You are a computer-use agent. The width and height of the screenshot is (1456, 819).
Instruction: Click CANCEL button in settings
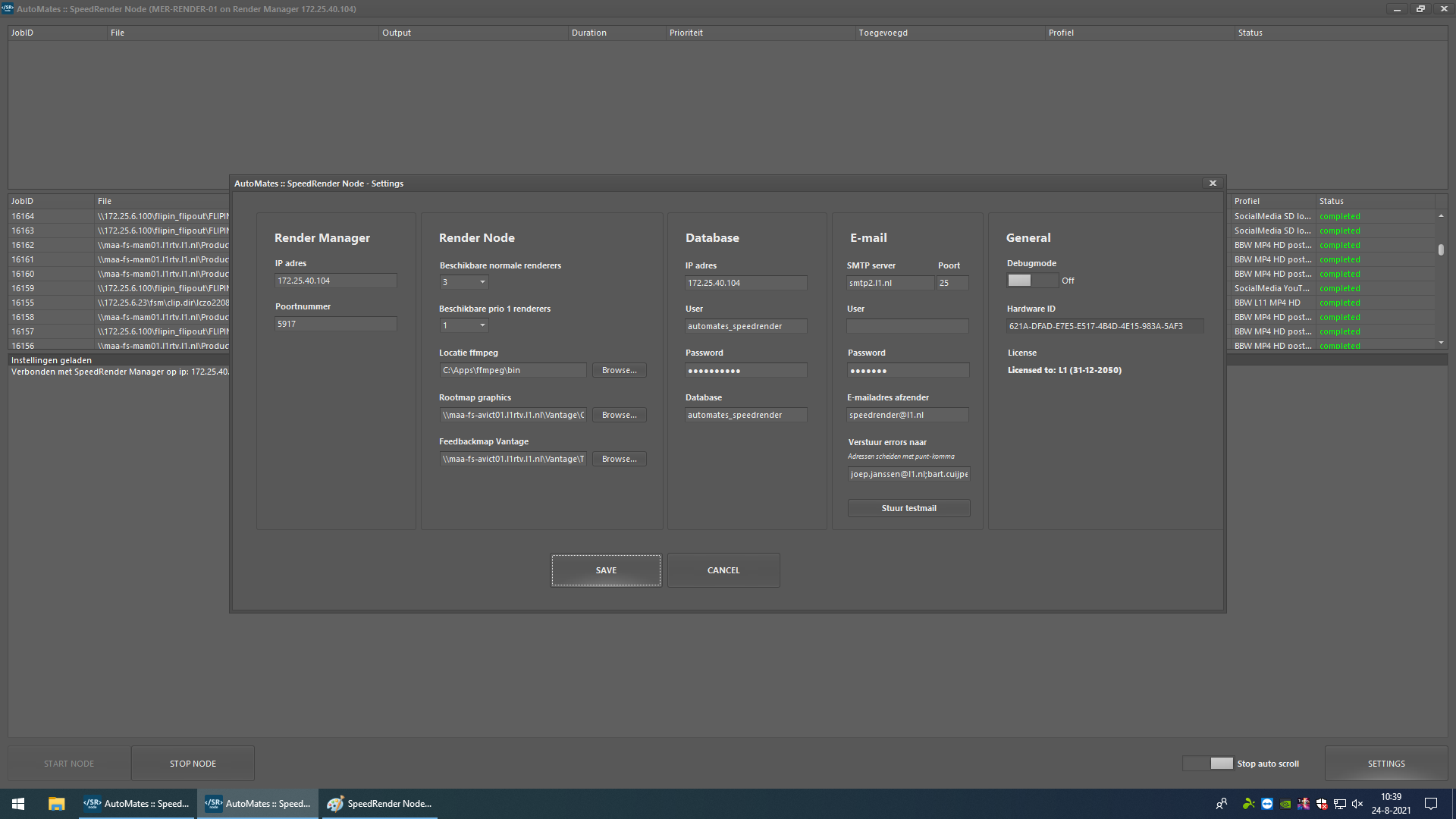[x=723, y=570]
